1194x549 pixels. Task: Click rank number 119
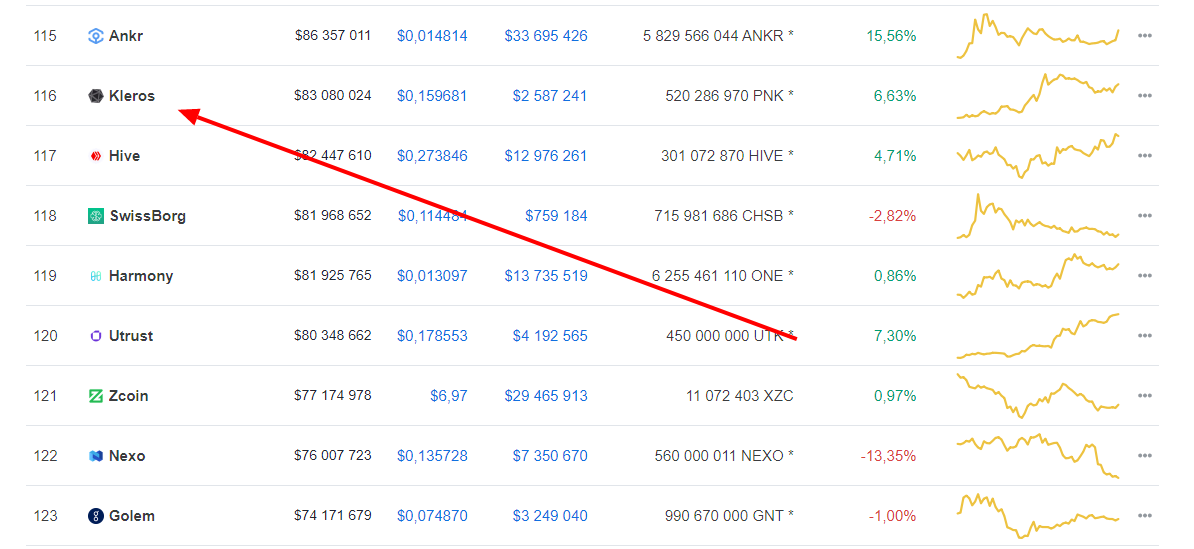[x=46, y=276]
